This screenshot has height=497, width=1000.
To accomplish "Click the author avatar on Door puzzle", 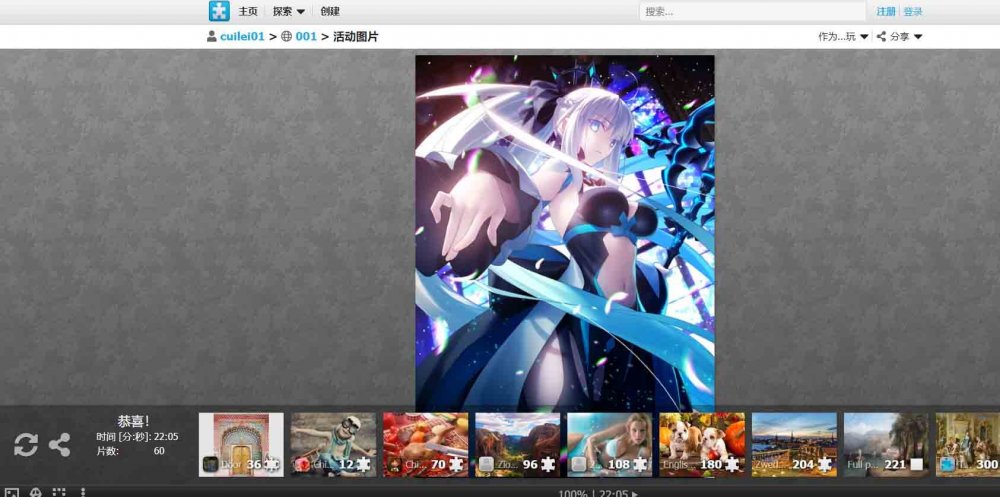I will pyautogui.click(x=210, y=464).
